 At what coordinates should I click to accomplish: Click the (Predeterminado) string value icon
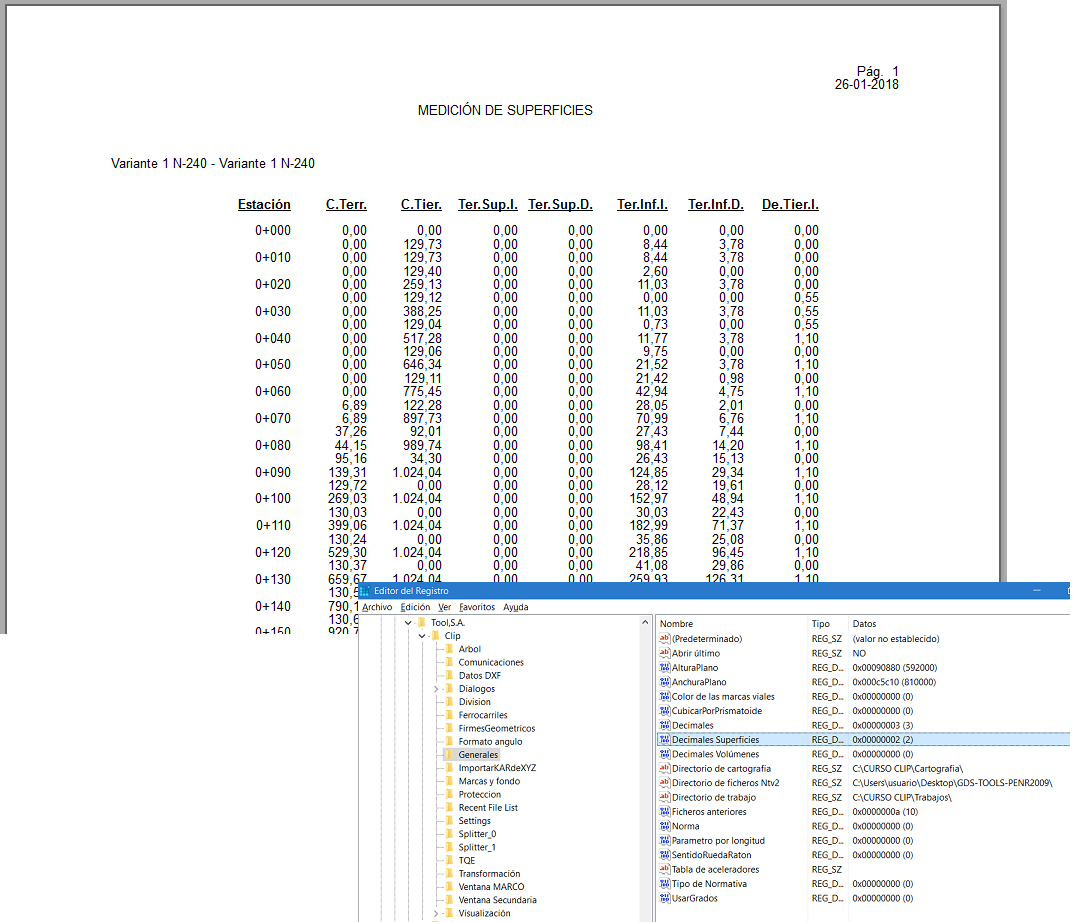point(664,638)
